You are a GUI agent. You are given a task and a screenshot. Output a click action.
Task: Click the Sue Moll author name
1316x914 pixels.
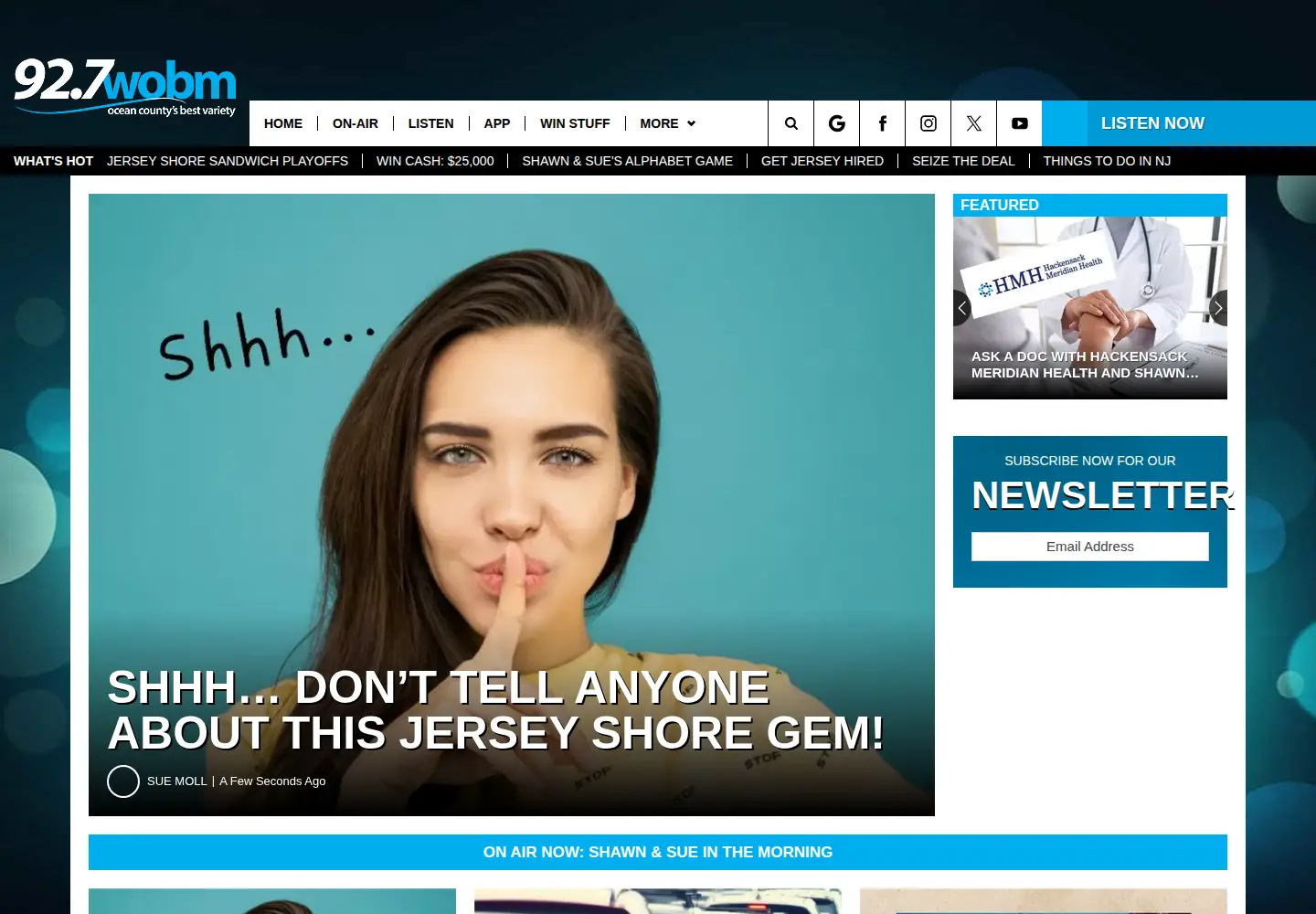point(177,781)
